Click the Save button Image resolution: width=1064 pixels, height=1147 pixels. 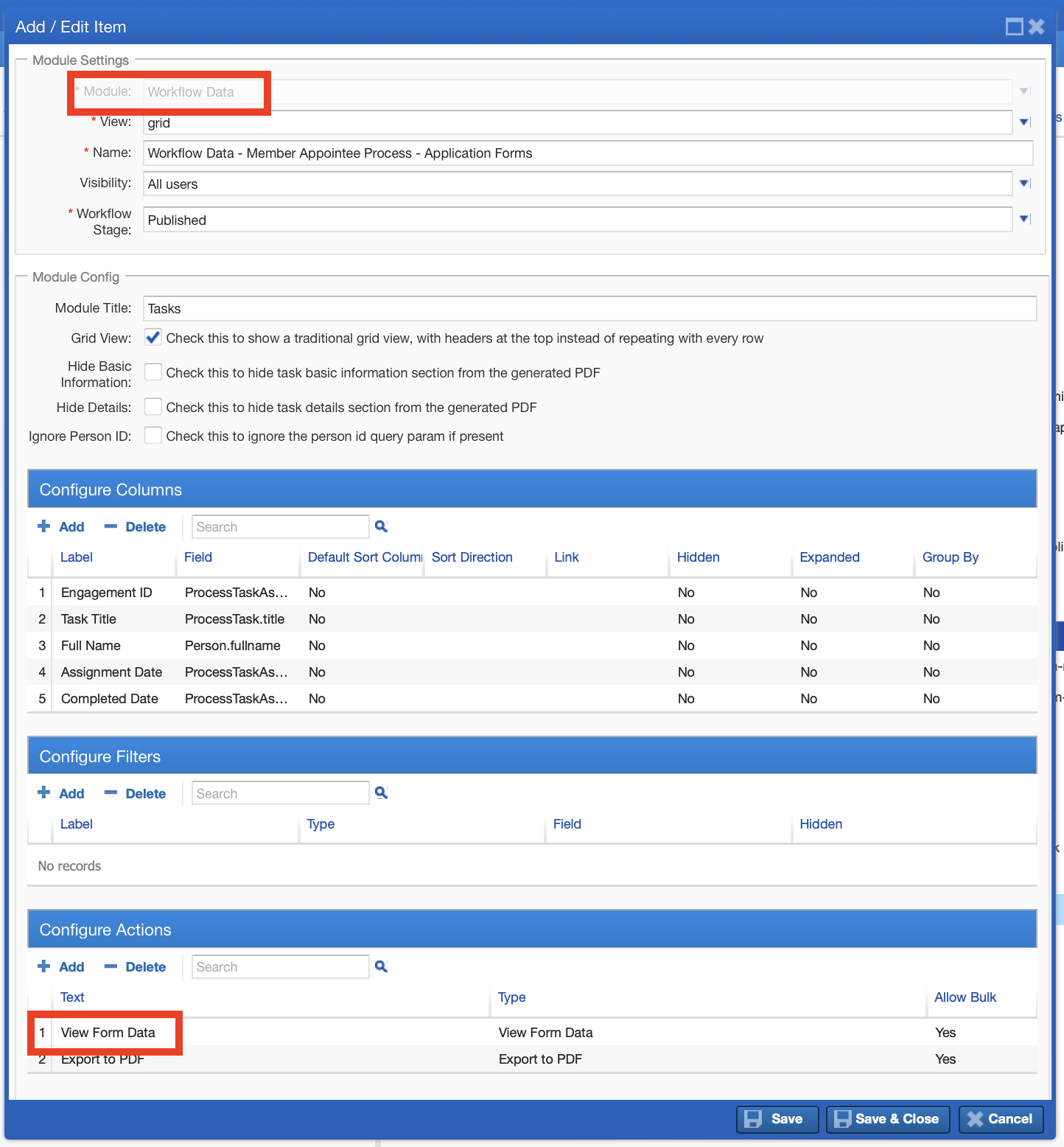tap(777, 1119)
